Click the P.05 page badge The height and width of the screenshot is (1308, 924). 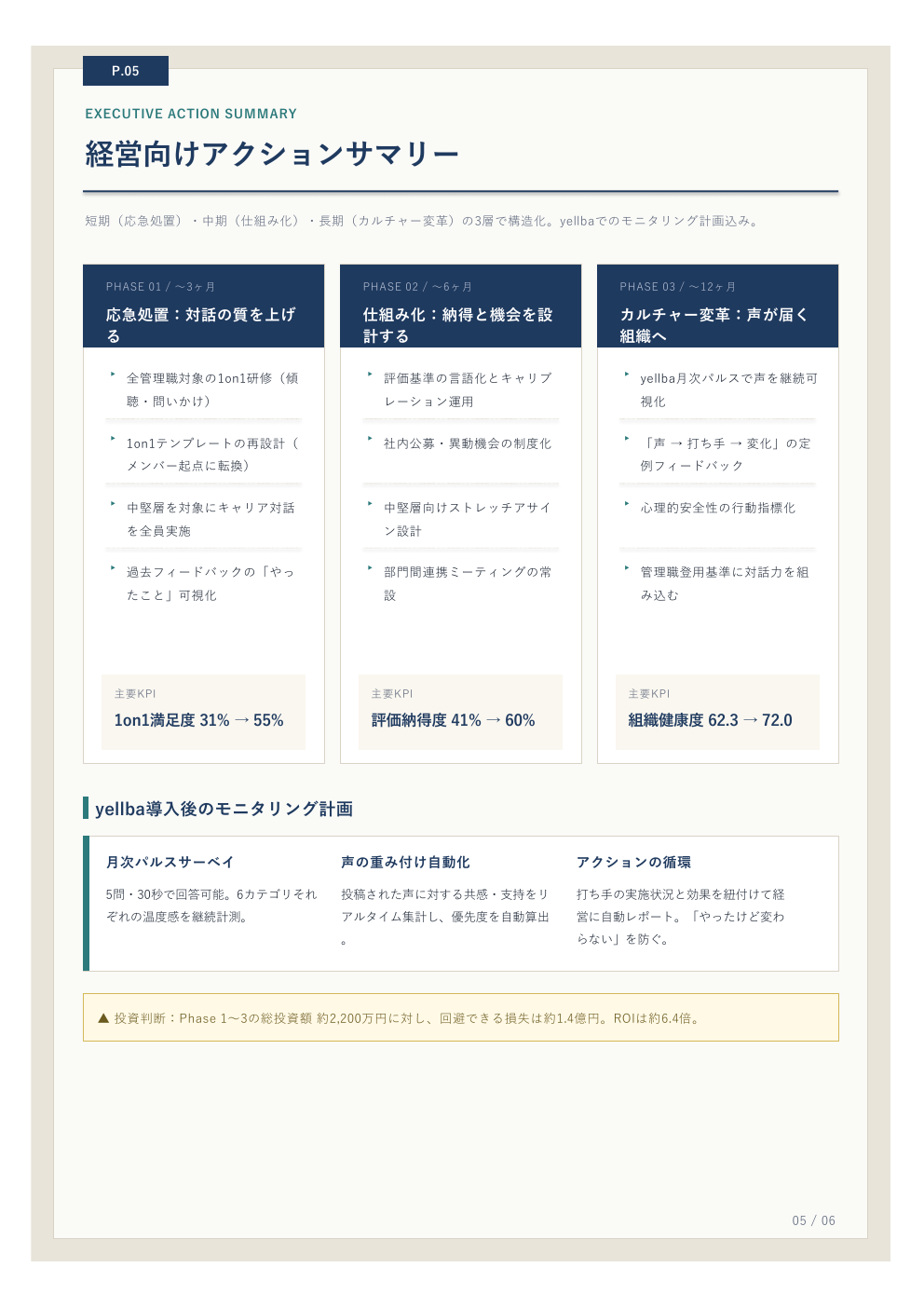pyautogui.click(x=126, y=71)
